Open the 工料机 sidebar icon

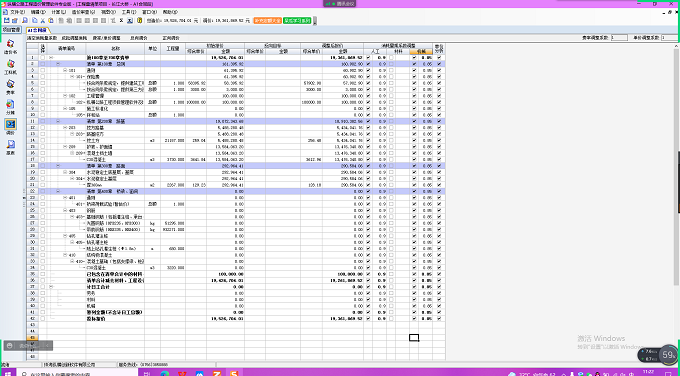pos(10,67)
